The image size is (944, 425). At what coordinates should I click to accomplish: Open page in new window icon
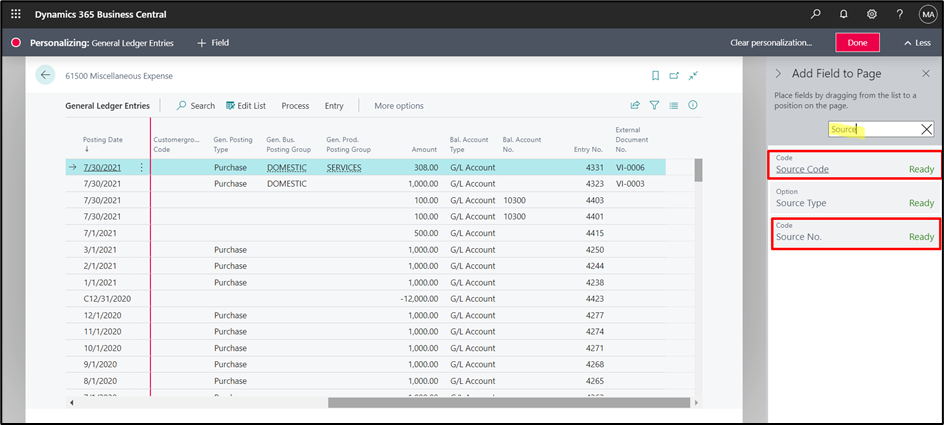675,75
